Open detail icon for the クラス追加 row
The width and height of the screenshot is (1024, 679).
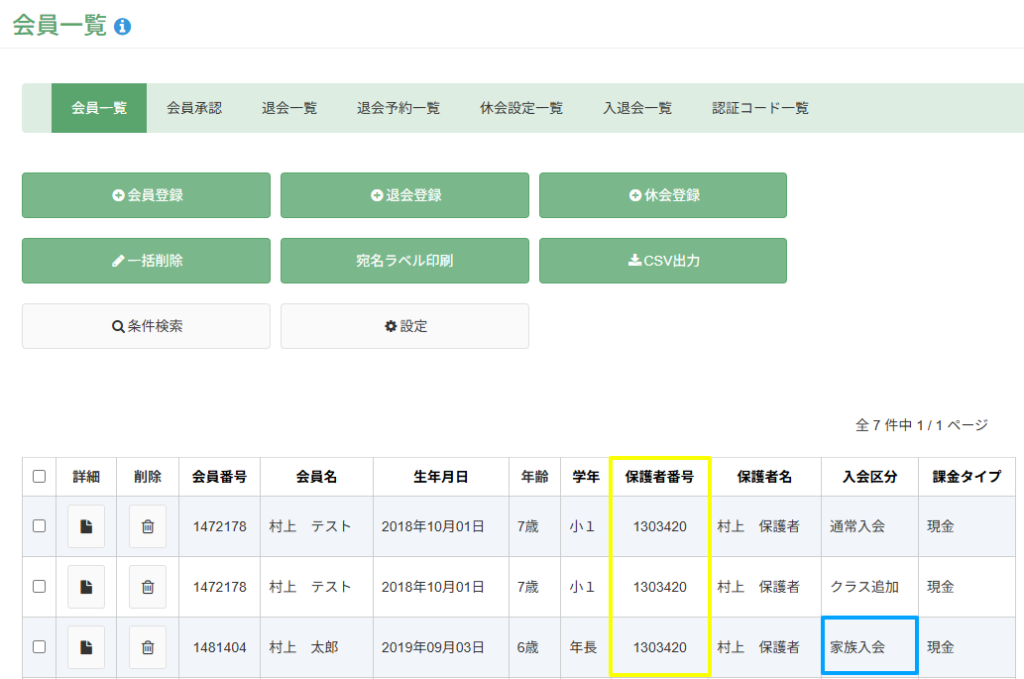(x=86, y=587)
